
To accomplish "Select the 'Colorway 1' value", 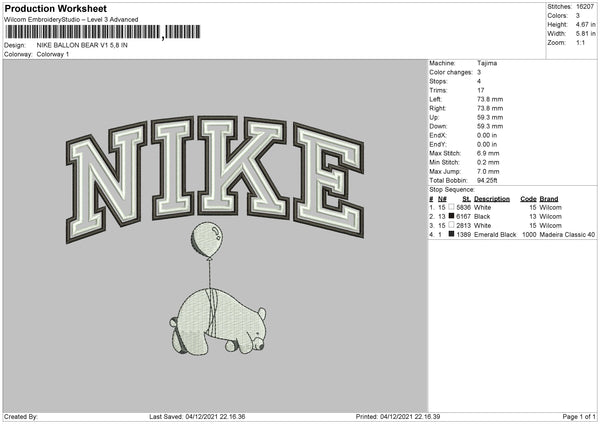I will coord(53,54).
